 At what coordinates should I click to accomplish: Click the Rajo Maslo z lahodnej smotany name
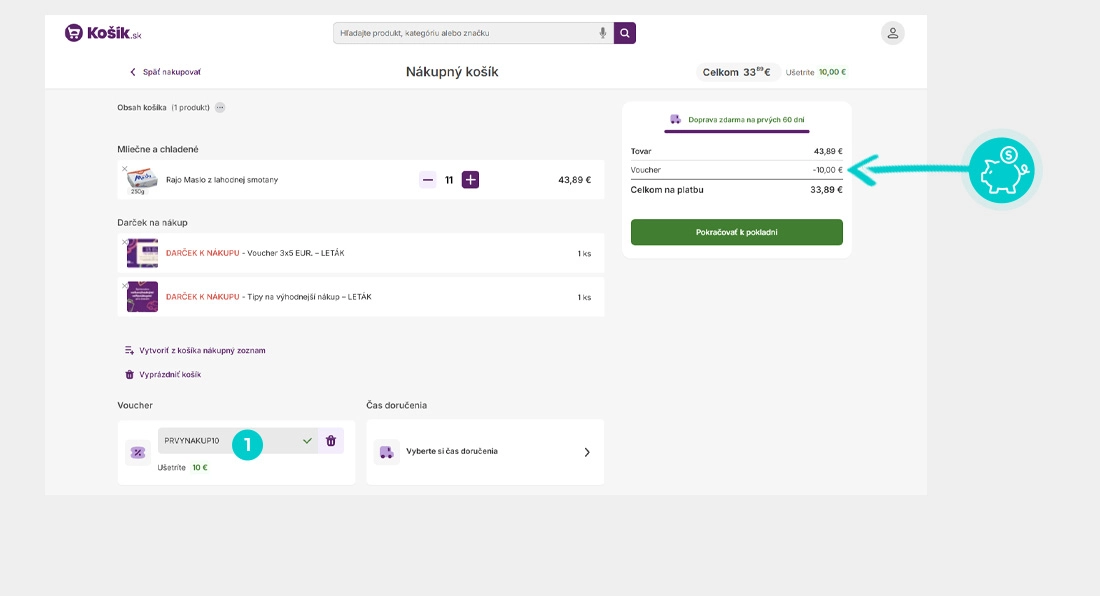222,180
